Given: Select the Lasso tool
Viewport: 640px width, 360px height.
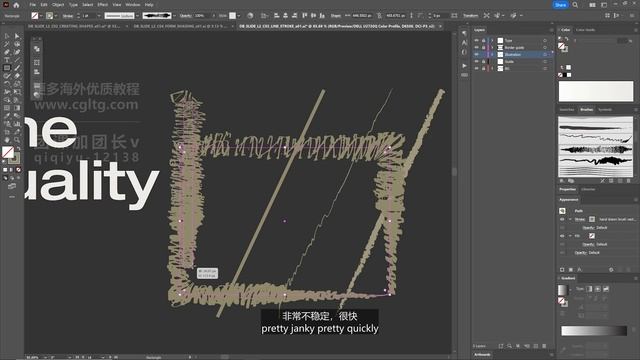Looking at the screenshot, I should click(17, 44).
